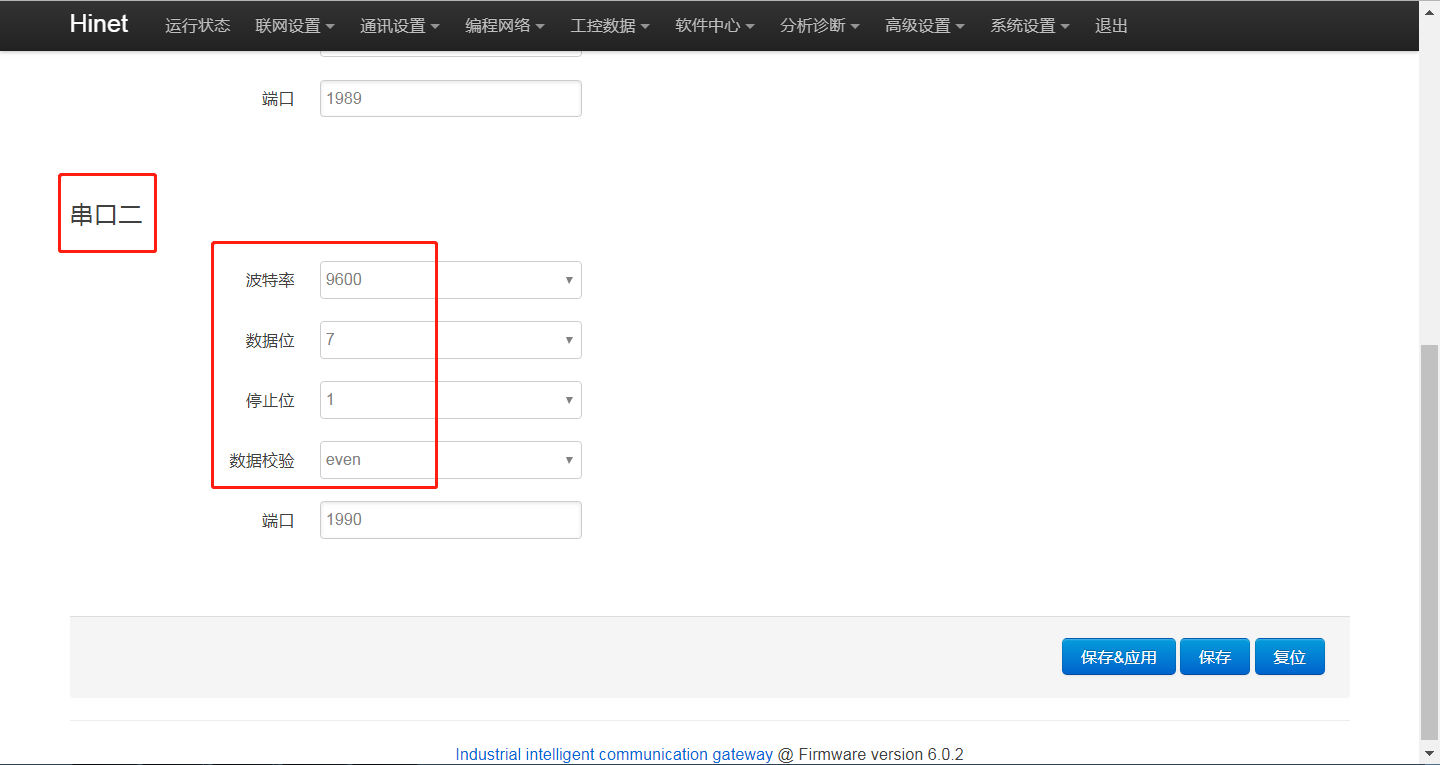The width and height of the screenshot is (1440, 765).
Task: Click the Hinet logo text
Action: (98, 24)
